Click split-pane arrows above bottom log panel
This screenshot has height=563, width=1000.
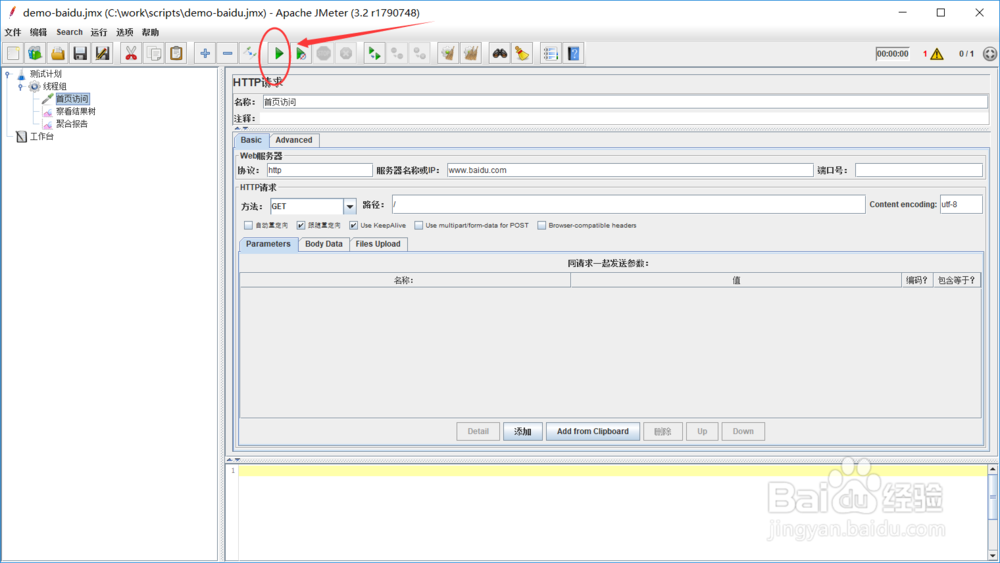pyautogui.click(x=233, y=459)
